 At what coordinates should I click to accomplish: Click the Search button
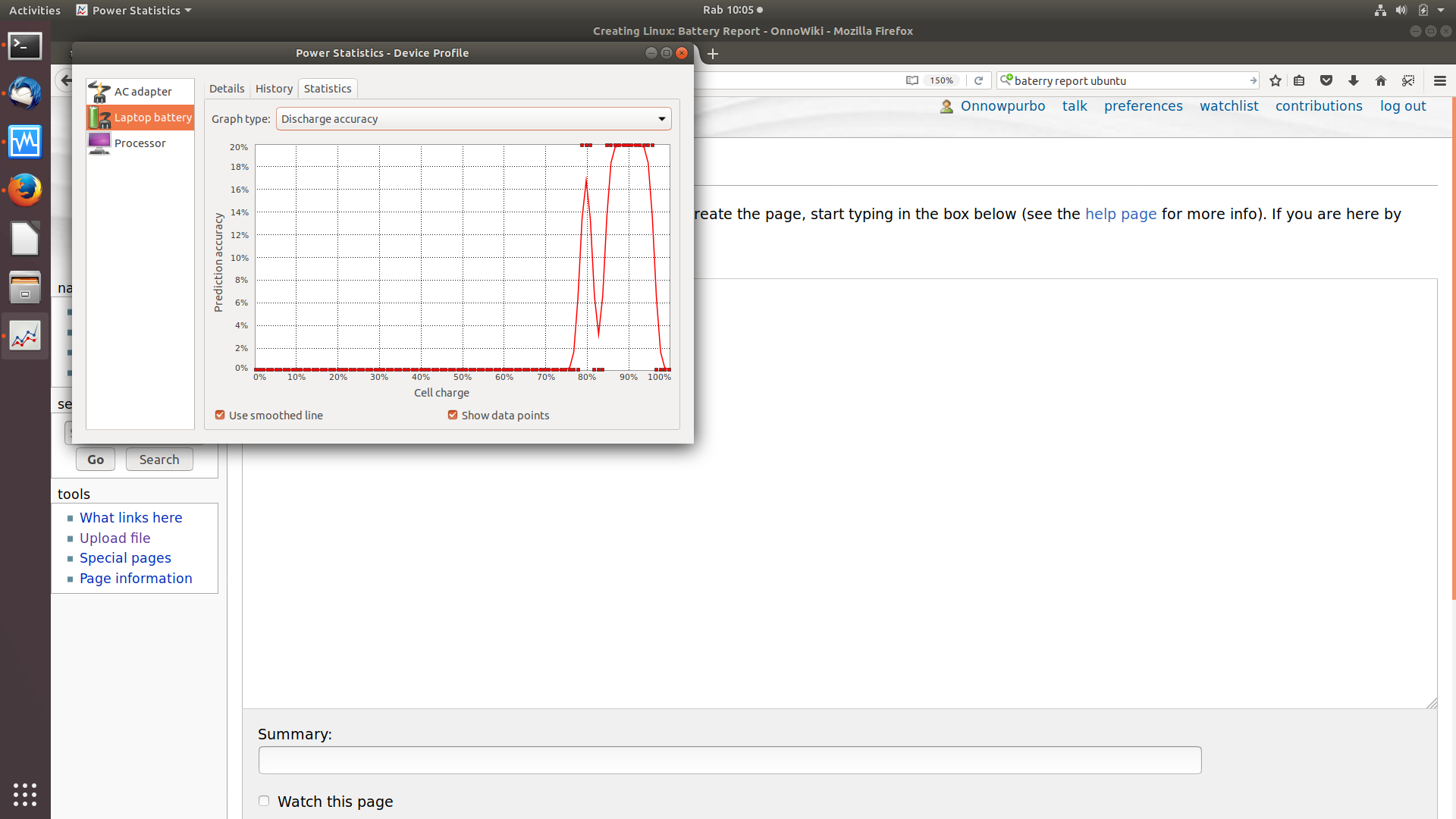(159, 460)
